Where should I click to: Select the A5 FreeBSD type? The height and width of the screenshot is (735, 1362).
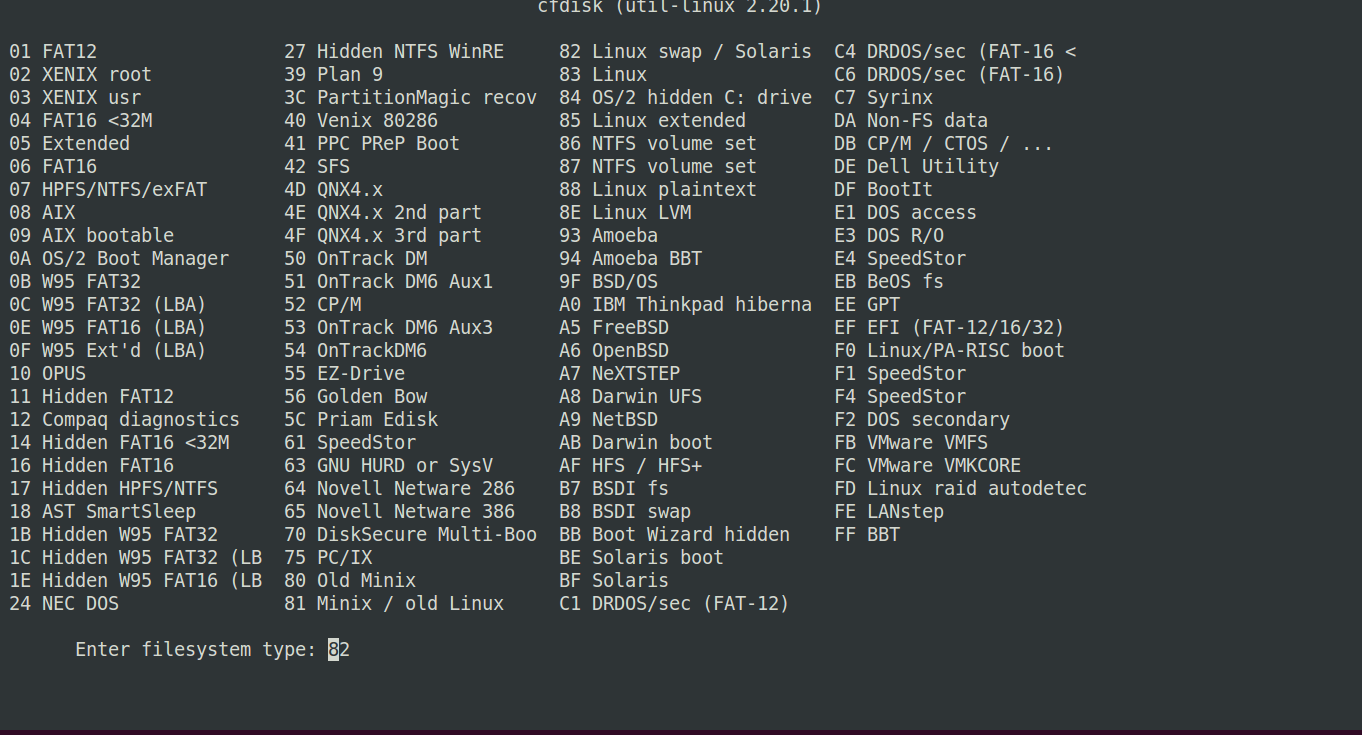click(x=614, y=328)
